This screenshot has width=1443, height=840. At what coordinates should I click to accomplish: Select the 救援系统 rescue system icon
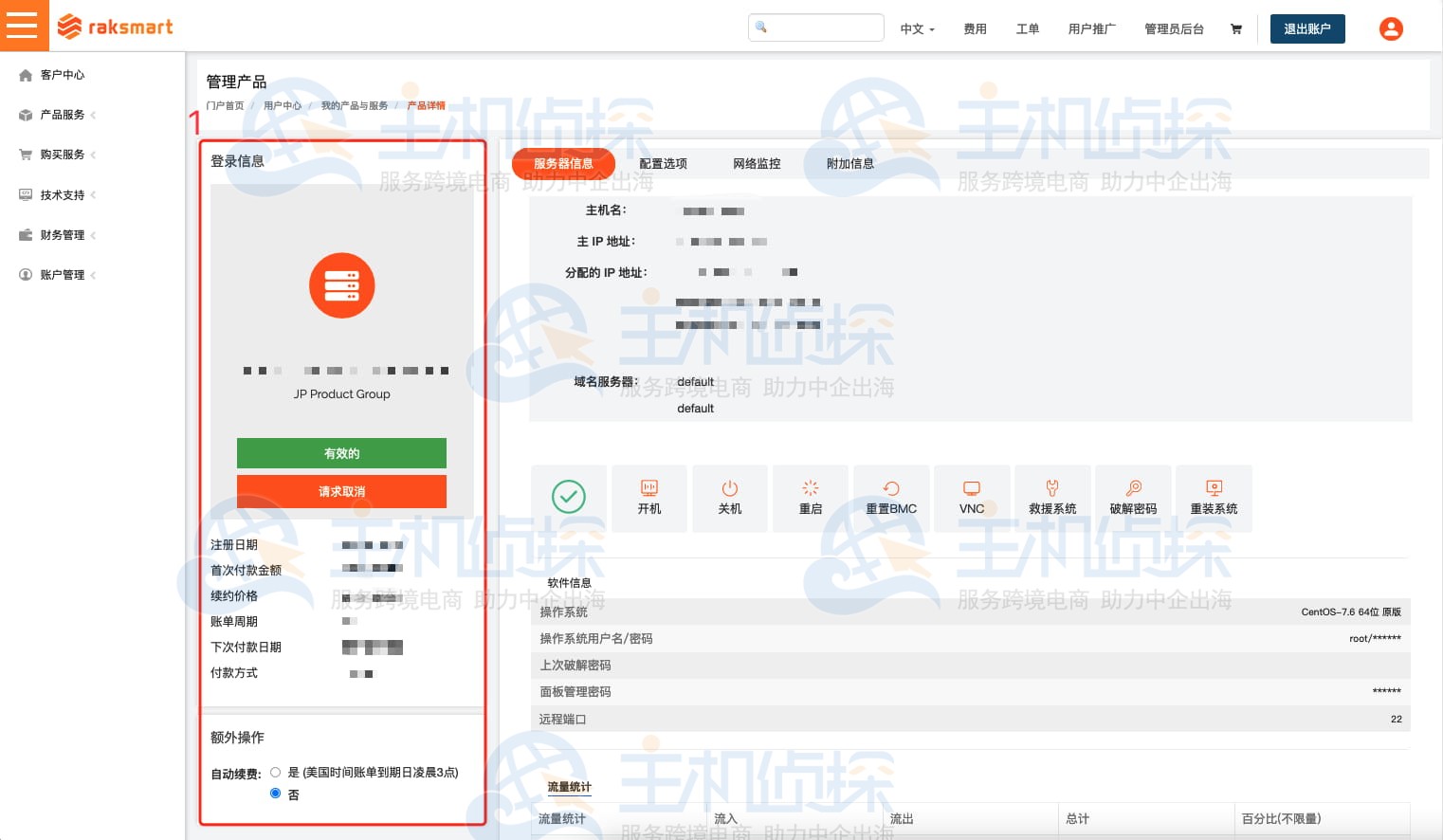(x=1052, y=498)
